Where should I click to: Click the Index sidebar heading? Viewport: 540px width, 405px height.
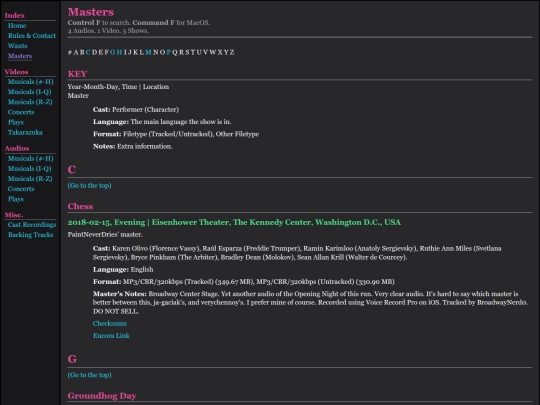(14, 15)
